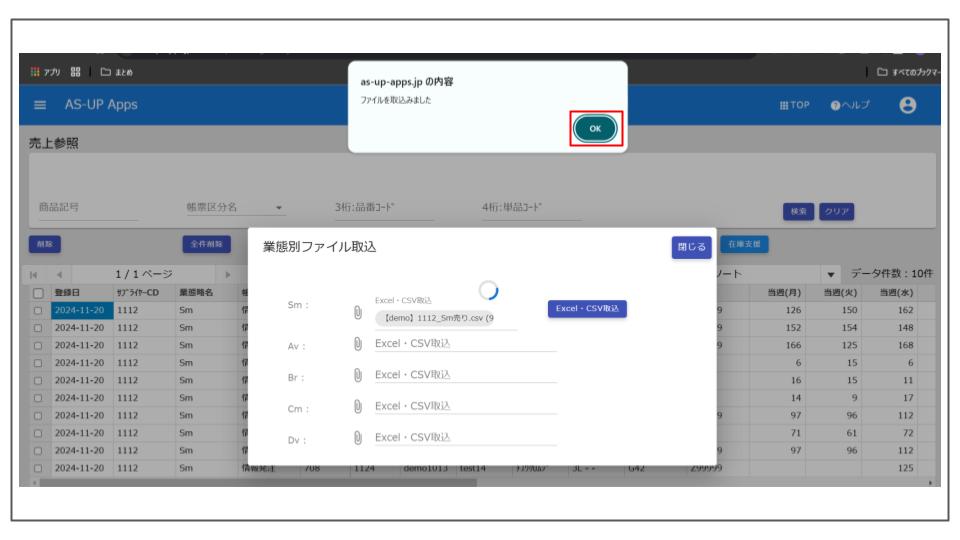
Task: Click the Cm row paperclip attach icon
Action: [x=358, y=406]
